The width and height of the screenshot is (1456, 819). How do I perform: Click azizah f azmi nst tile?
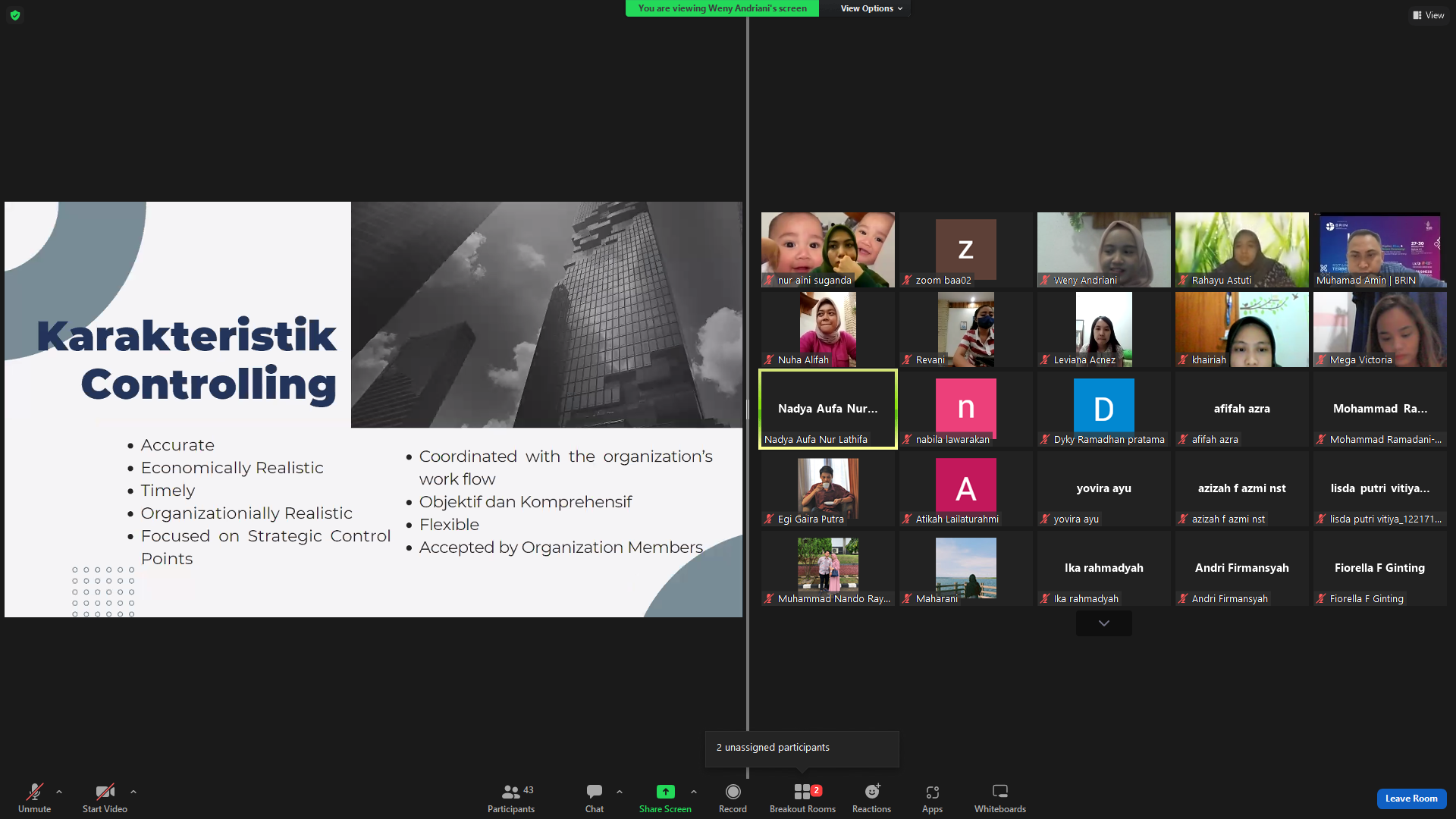[x=1242, y=488]
